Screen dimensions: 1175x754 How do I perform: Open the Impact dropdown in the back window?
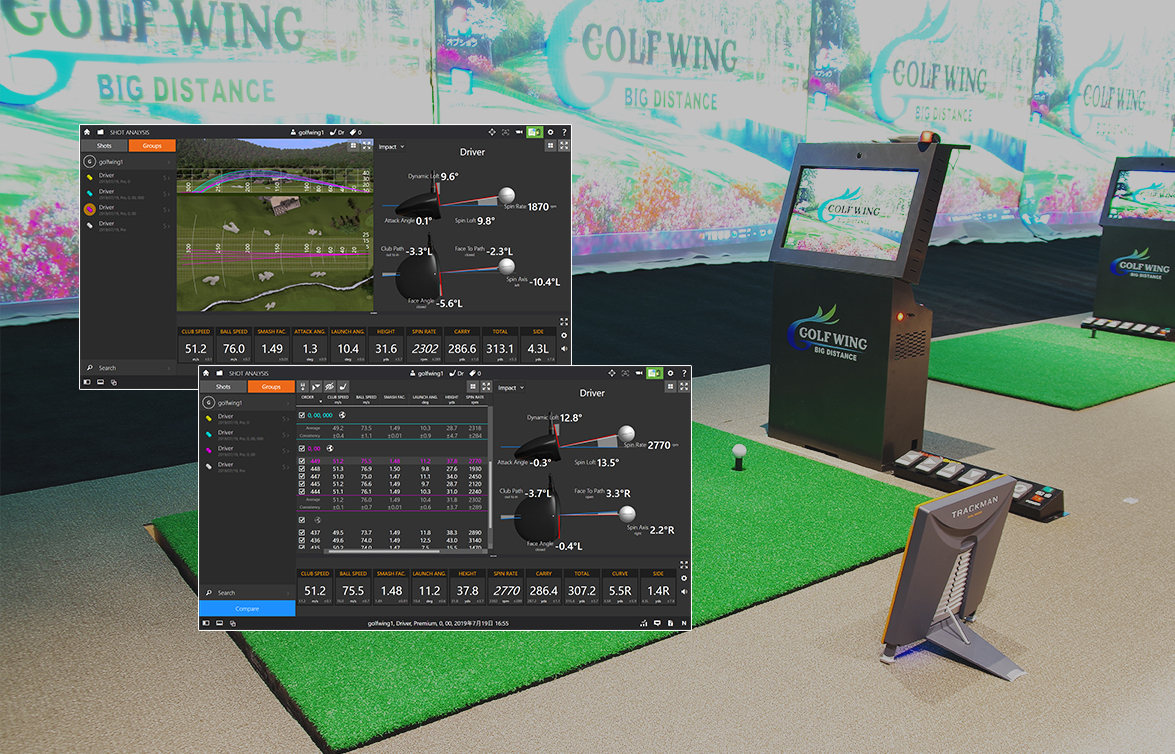point(391,147)
